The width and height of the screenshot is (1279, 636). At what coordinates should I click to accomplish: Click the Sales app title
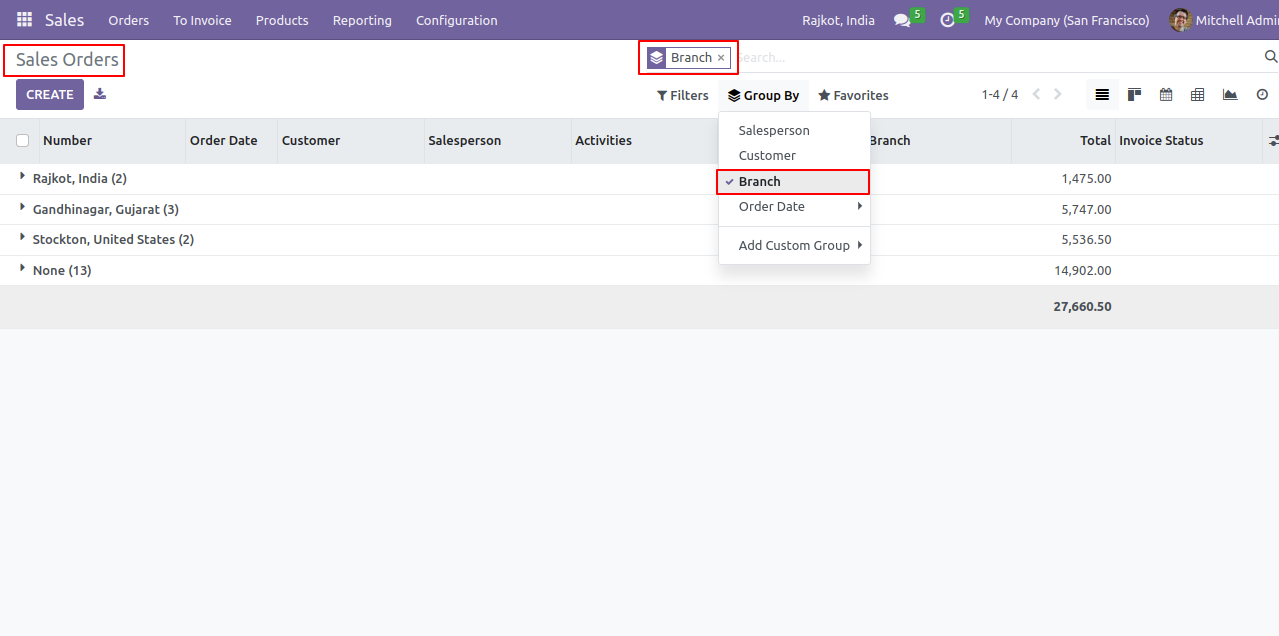tap(65, 20)
